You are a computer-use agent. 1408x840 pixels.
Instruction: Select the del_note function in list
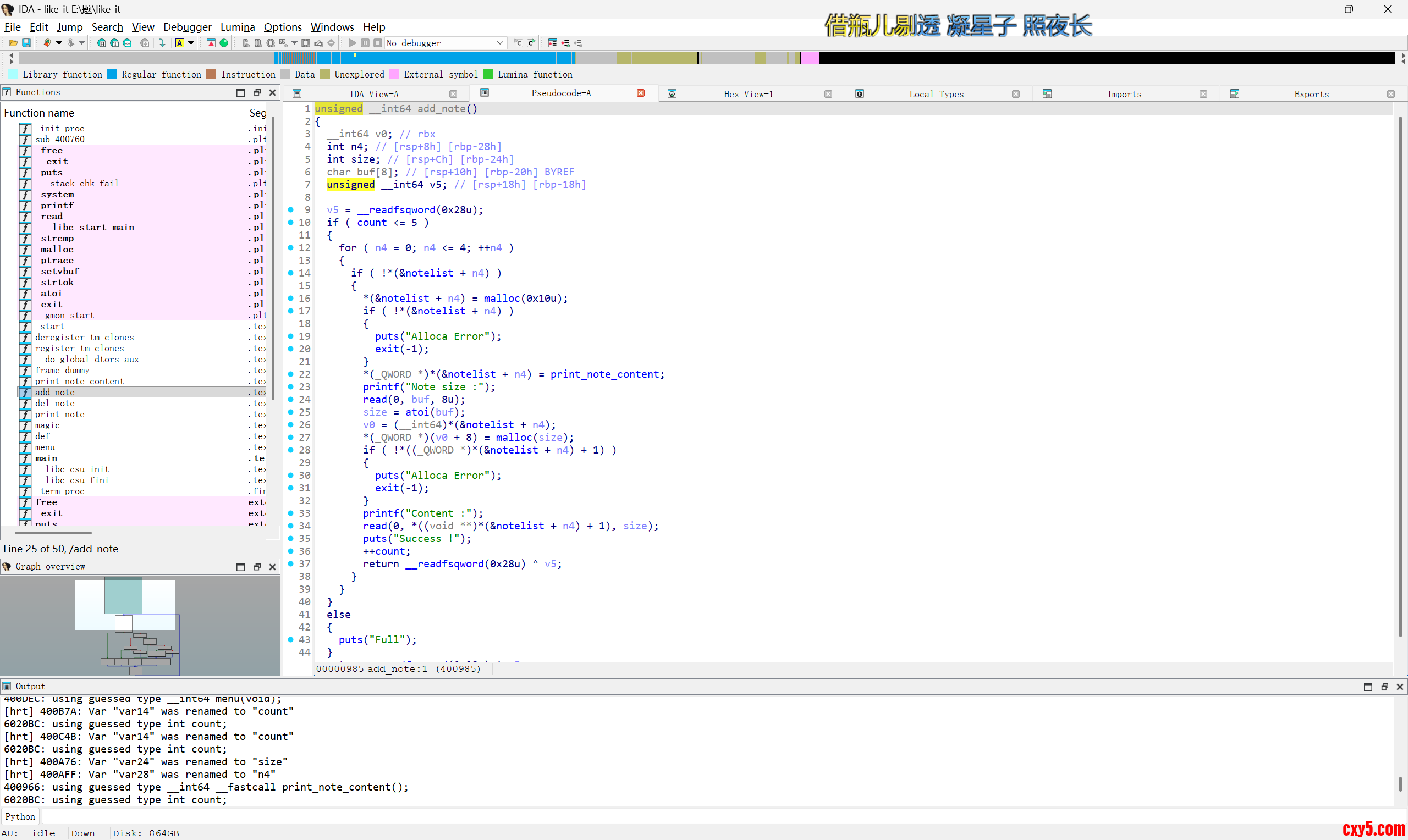tap(55, 403)
